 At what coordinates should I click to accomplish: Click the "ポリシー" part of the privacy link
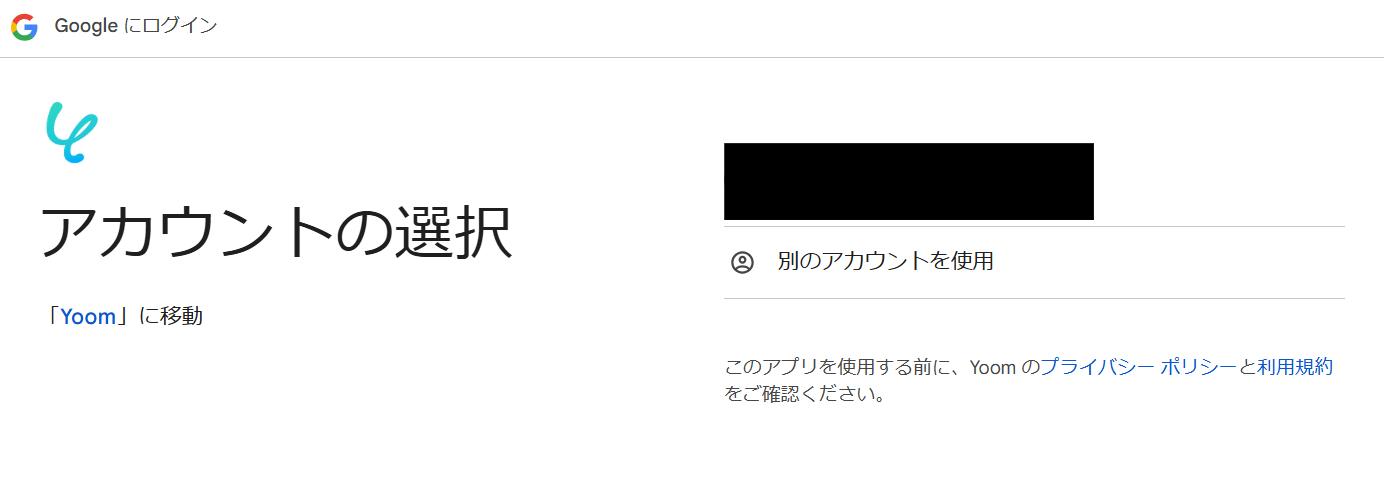coord(1198,367)
